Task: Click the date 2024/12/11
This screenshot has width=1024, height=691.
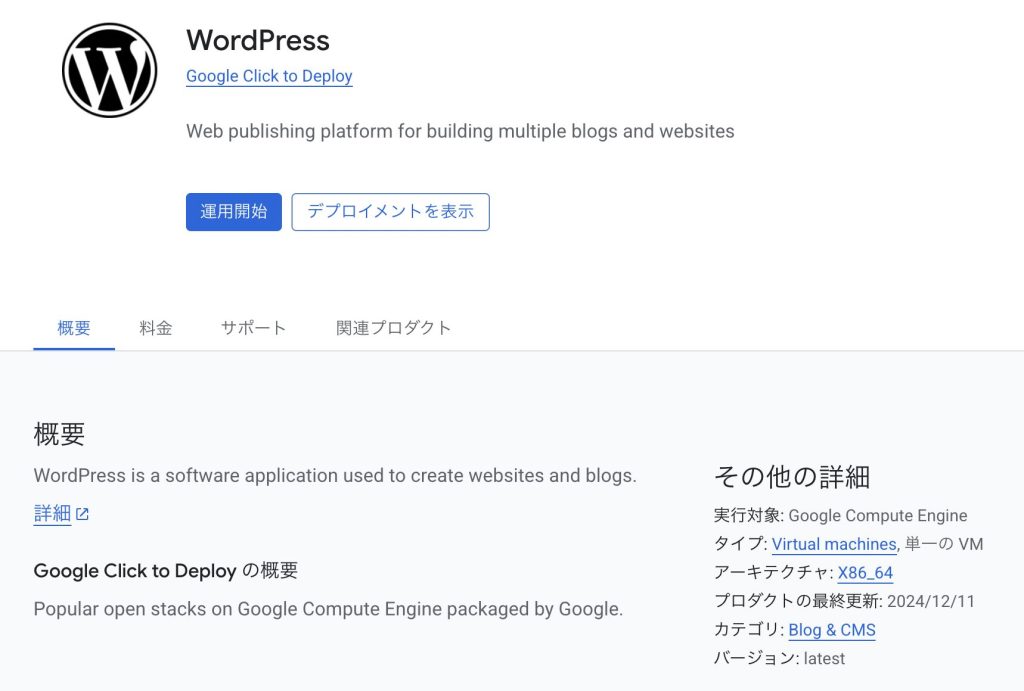Action: click(x=931, y=602)
